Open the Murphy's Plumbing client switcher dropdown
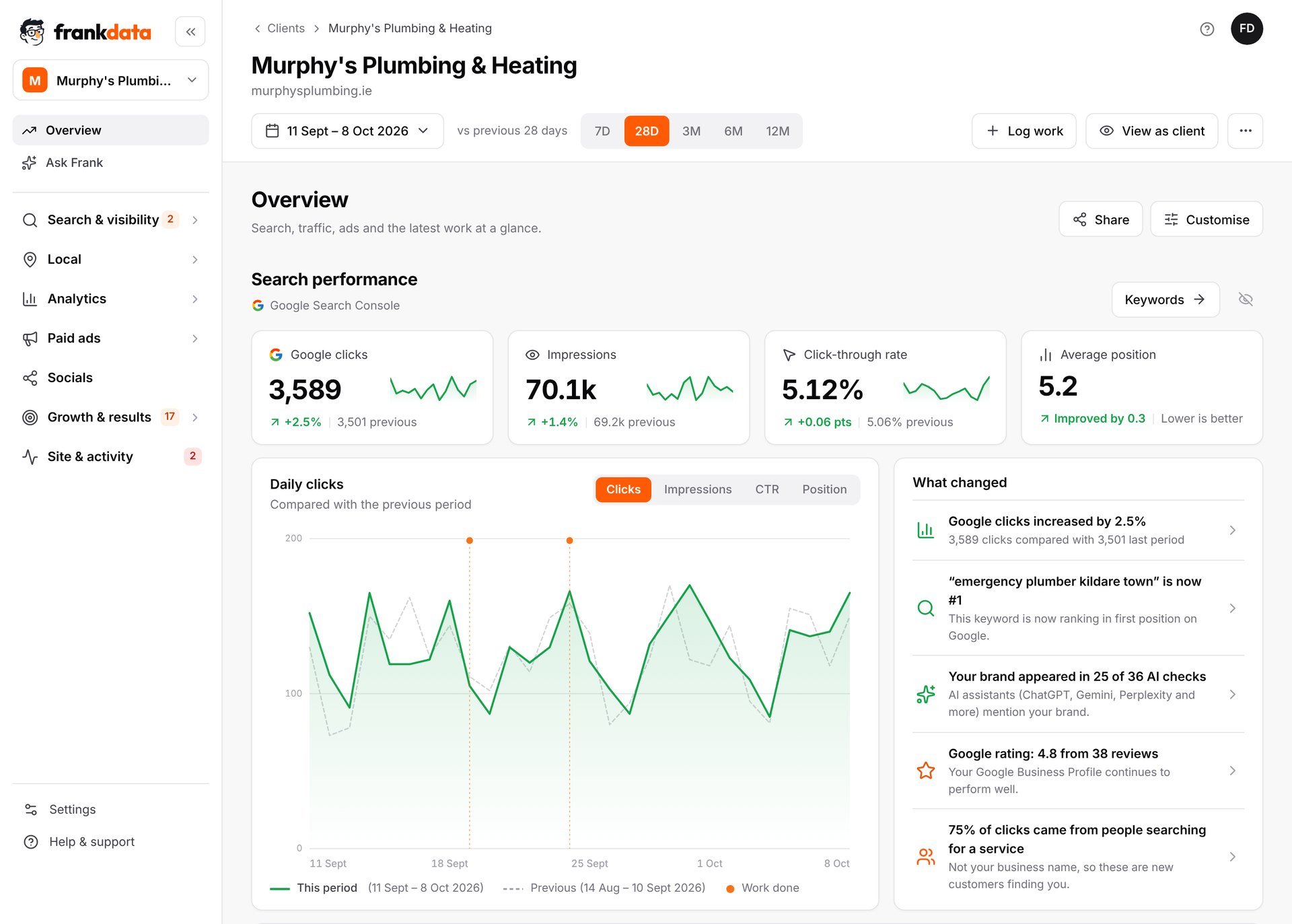Viewport: 1292px width, 924px height. pos(110,80)
